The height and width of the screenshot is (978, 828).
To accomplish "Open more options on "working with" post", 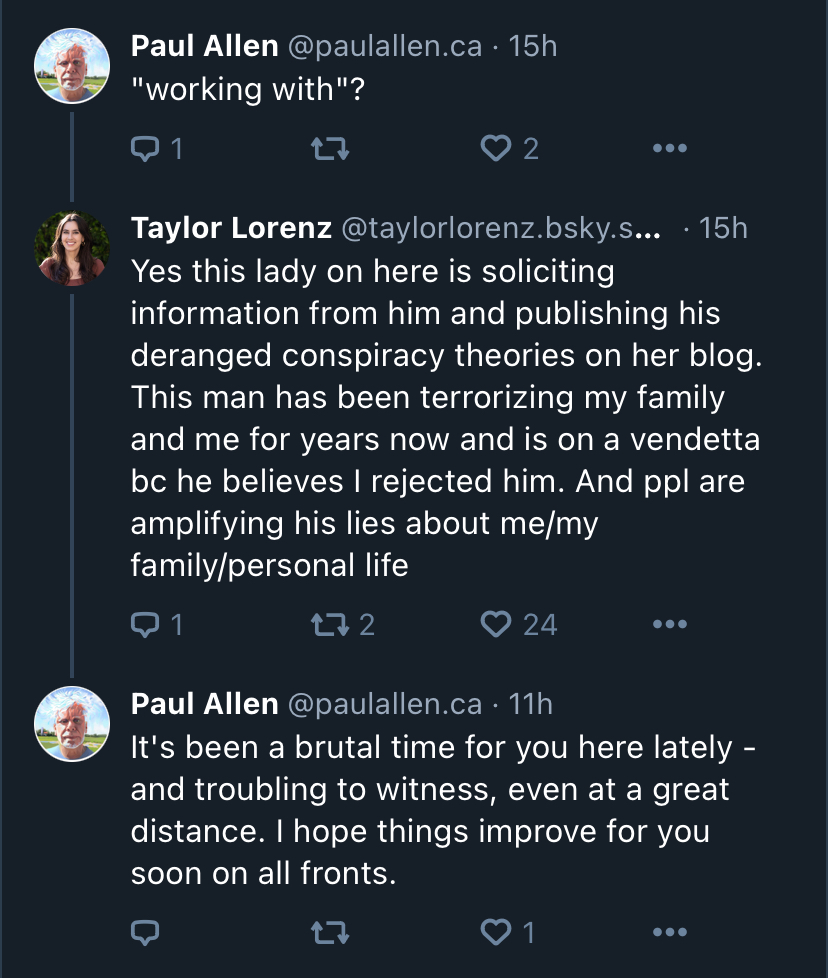I will 670,148.
